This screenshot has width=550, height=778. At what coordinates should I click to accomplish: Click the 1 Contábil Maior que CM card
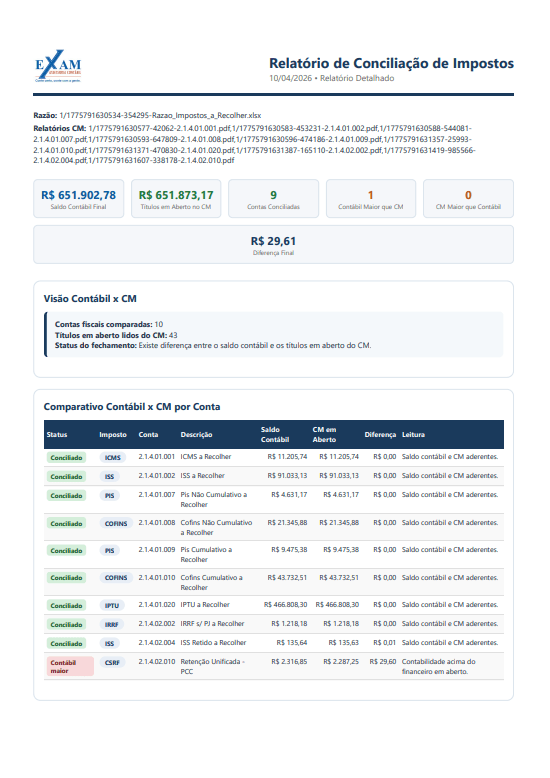(371, 198)
